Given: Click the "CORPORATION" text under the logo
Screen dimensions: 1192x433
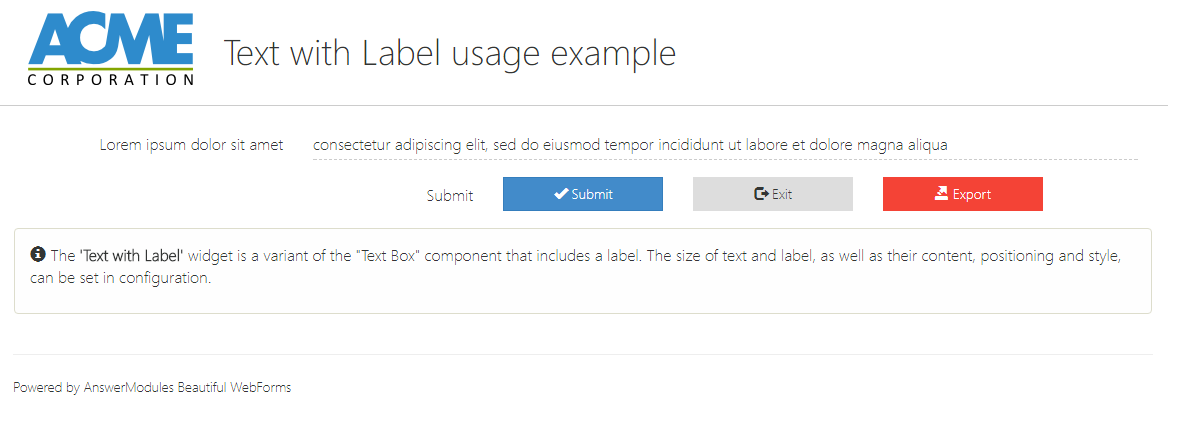Looking at the screenshot, I should pos(111,80).
